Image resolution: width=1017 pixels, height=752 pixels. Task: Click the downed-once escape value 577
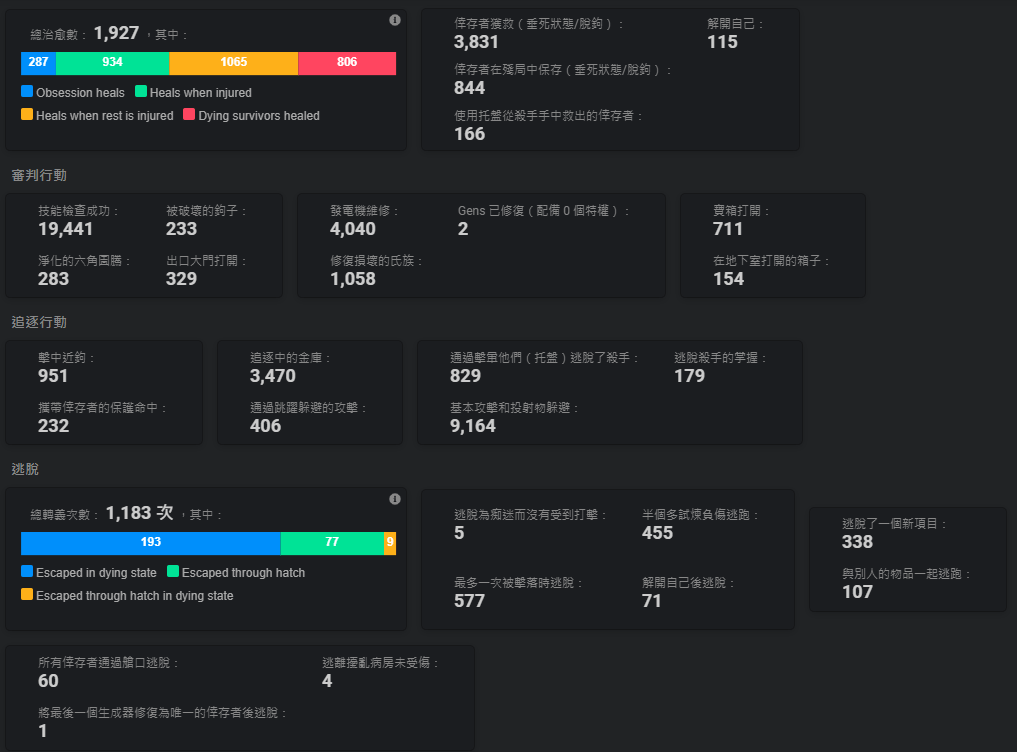(470, 601)
